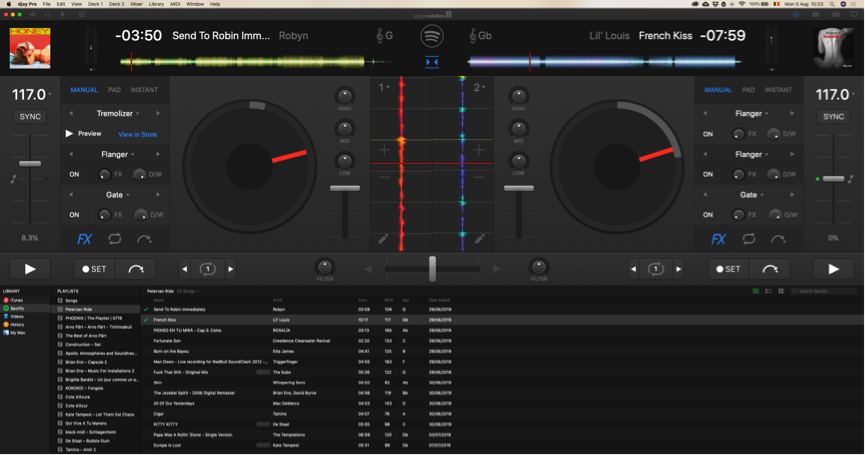Screen dimensions: 865x455
Task: Toggle deck 2 loop button with number 1
Action: pyautogui.click(x=656, y=269)
